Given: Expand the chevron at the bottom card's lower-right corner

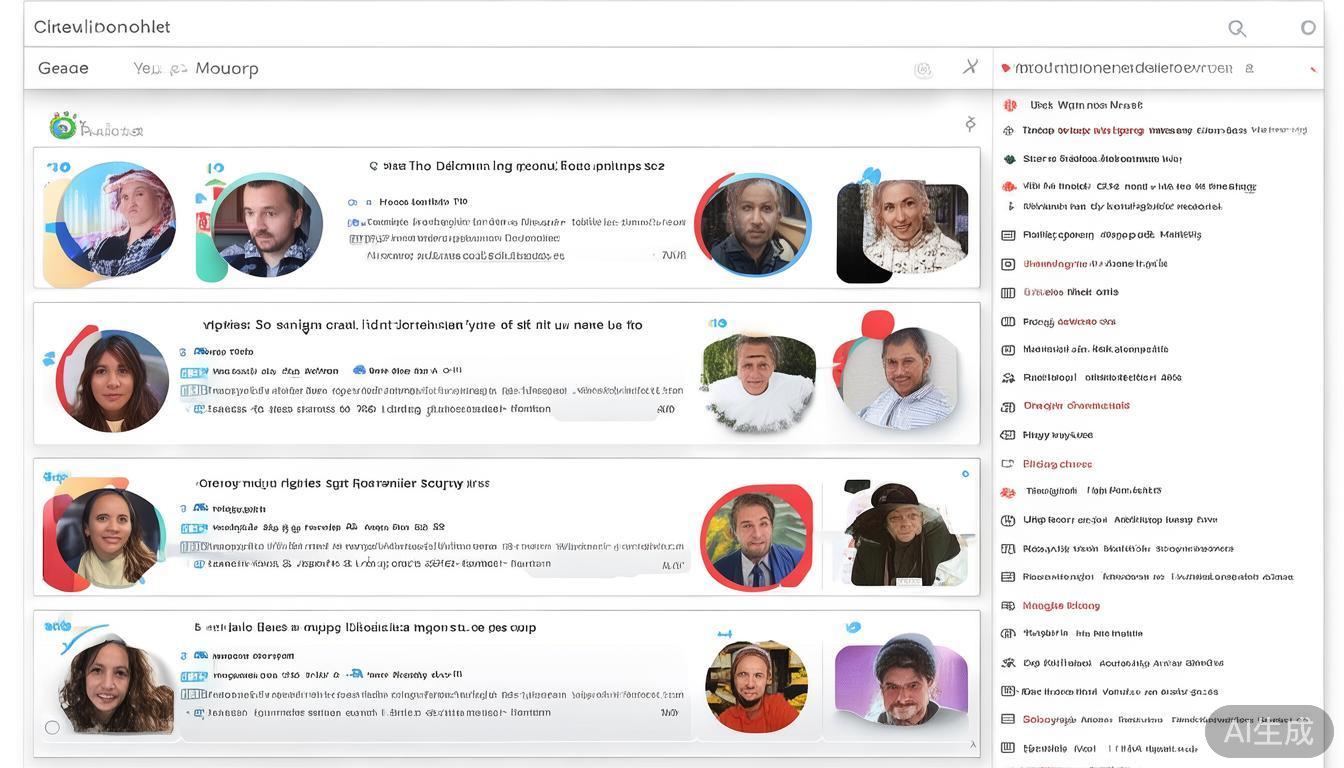Looking at the screenshot, I should click(972, 745).
